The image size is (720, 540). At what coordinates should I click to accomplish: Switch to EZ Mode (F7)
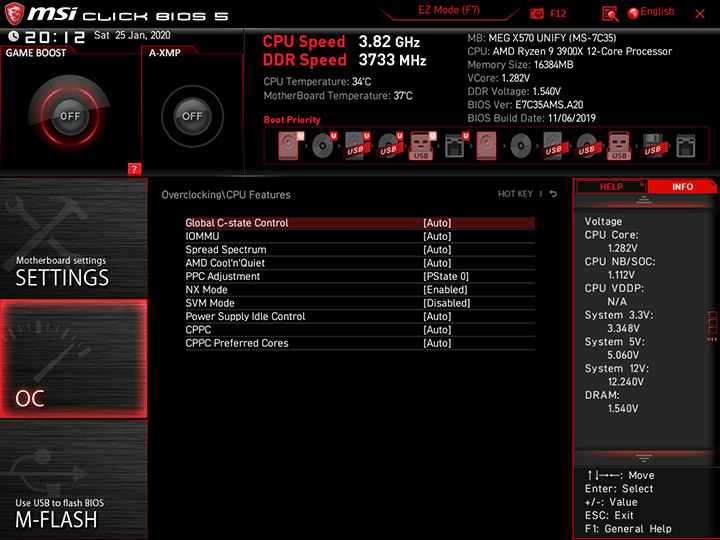click(x=449, y=10)
